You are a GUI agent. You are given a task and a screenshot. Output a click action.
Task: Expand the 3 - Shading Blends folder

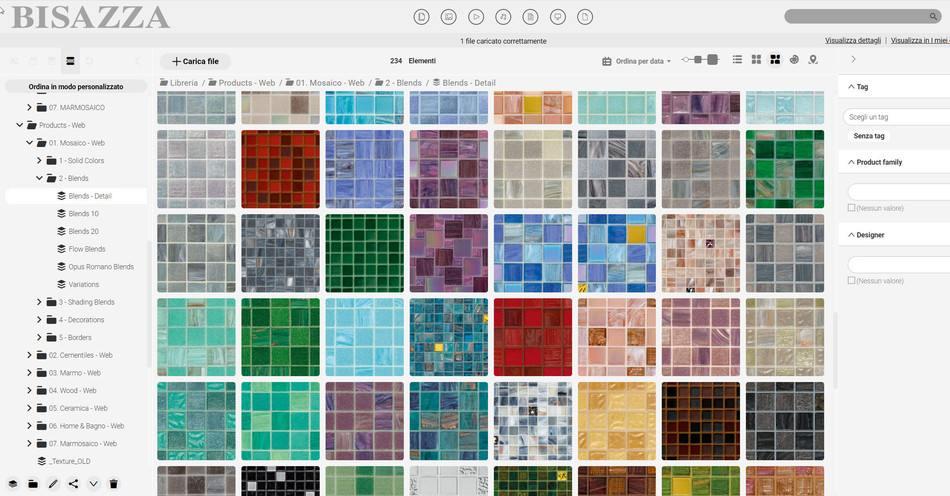(39, 302)
